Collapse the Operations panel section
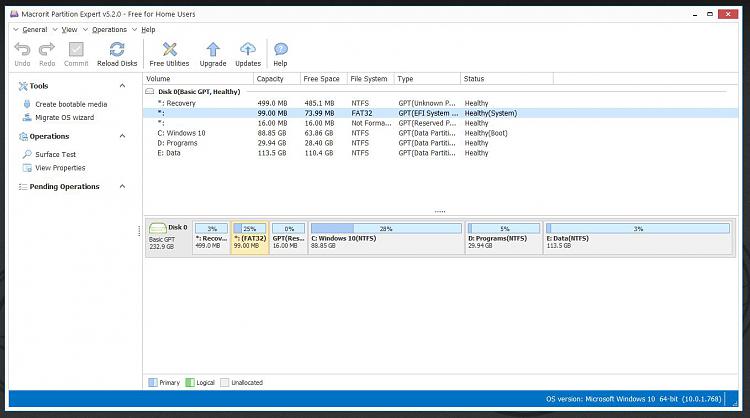The height and width of the screenshot is (418, 750). coord(122,136)
